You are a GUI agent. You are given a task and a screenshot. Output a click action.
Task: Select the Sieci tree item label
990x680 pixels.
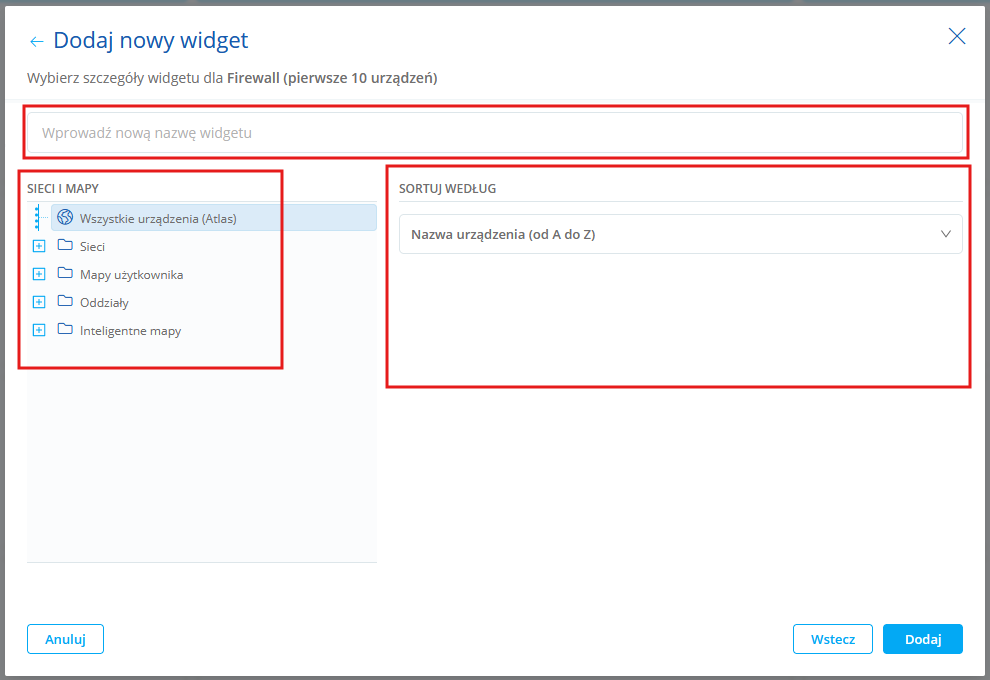point(93,246)
